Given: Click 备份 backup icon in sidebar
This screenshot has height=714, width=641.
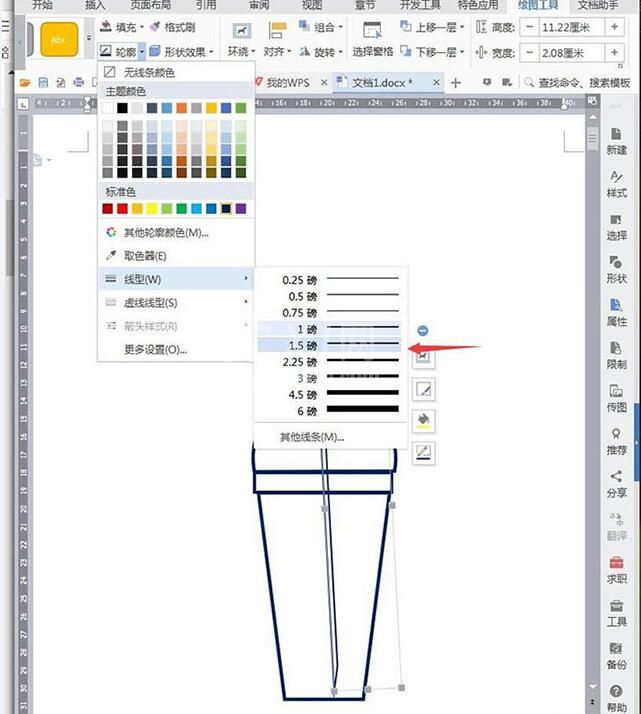Looking at the screenshot, I should coord(616,648).
